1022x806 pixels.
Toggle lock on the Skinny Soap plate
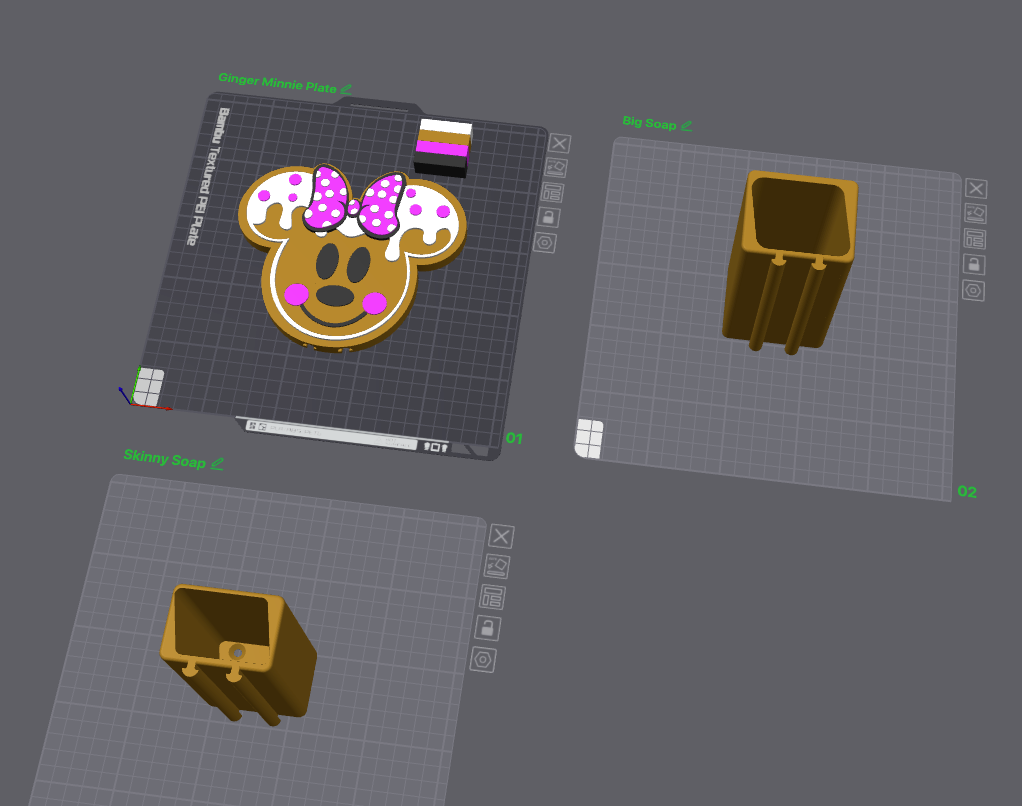tap(487, 628)
